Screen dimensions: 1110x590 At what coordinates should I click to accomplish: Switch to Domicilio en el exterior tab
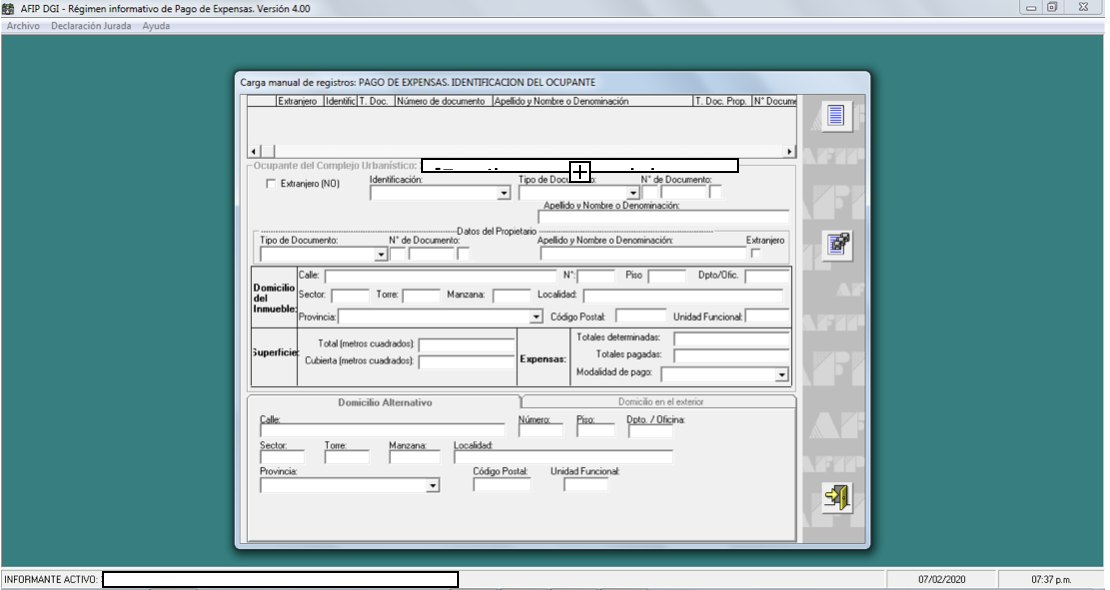[660, 402]
